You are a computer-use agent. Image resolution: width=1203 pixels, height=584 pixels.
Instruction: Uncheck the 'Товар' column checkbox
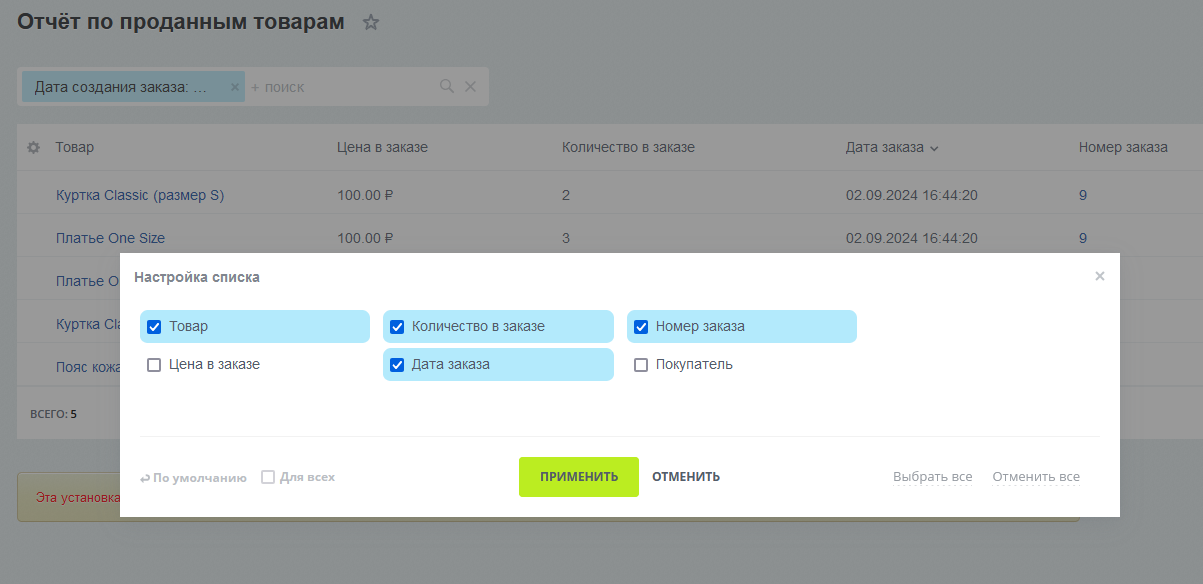(154, 327)
